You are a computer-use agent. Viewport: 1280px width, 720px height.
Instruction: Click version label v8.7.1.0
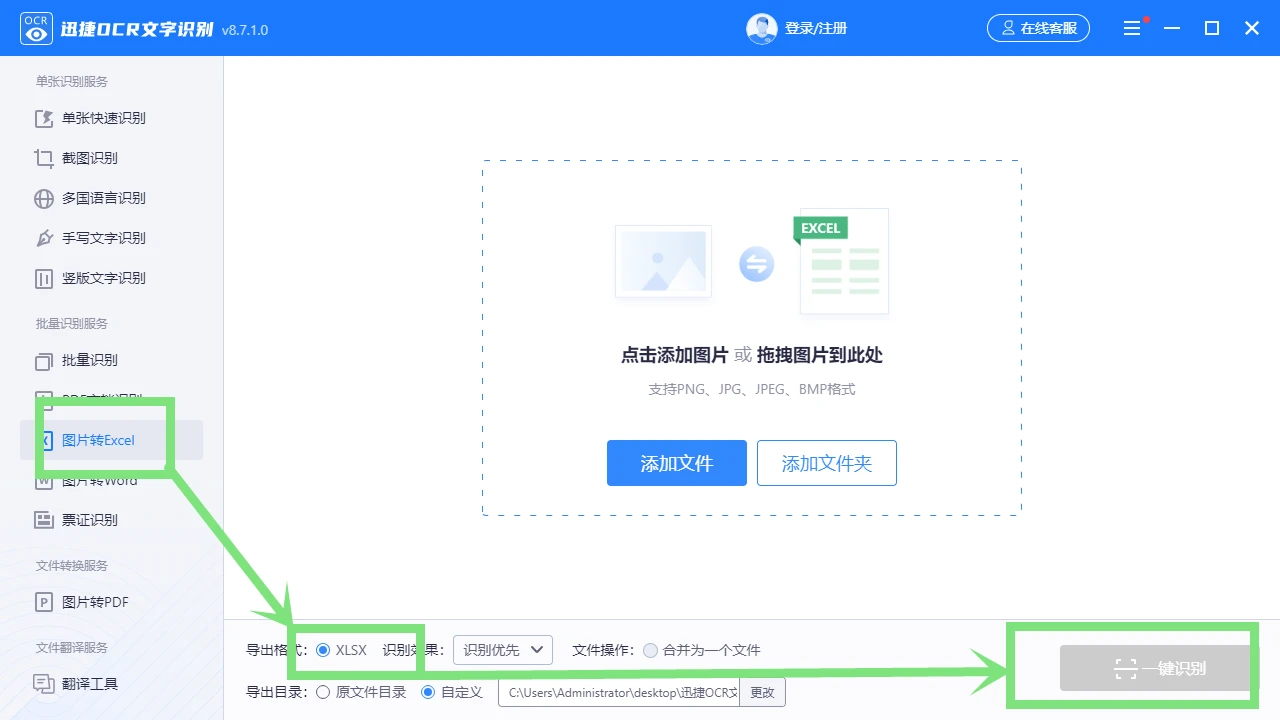pyautogui.click(x=245, y=30)
